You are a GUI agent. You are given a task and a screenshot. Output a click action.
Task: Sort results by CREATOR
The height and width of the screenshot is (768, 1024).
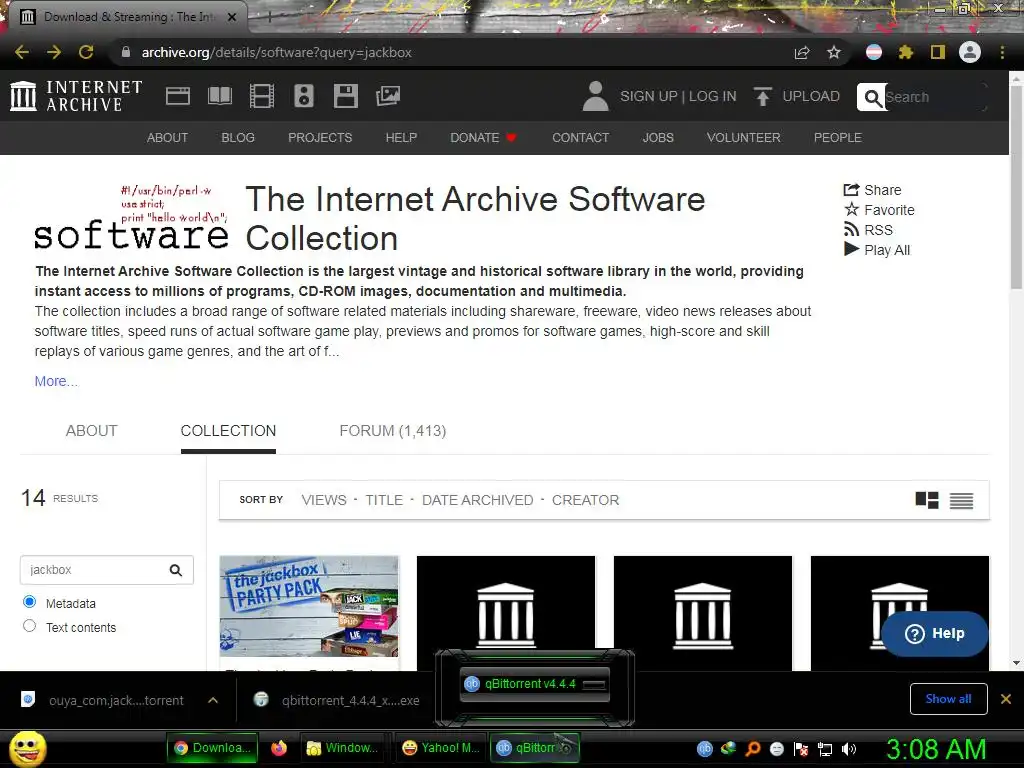[585, 500]
